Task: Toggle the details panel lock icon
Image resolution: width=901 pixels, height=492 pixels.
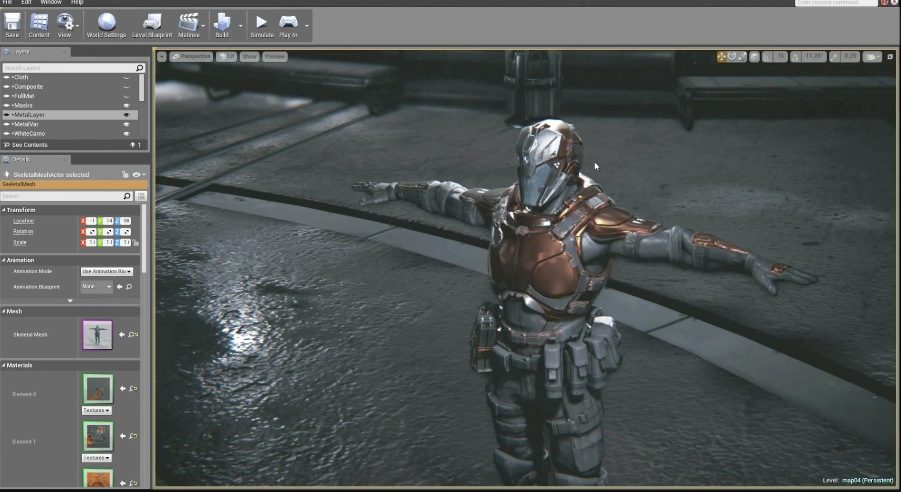Action: point(125,174)
